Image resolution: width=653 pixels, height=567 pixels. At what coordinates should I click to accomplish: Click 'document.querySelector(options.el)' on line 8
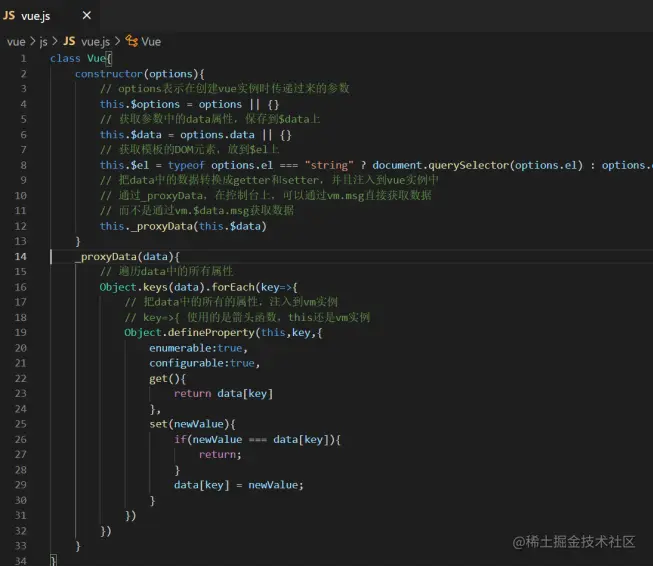coord(477,165)
